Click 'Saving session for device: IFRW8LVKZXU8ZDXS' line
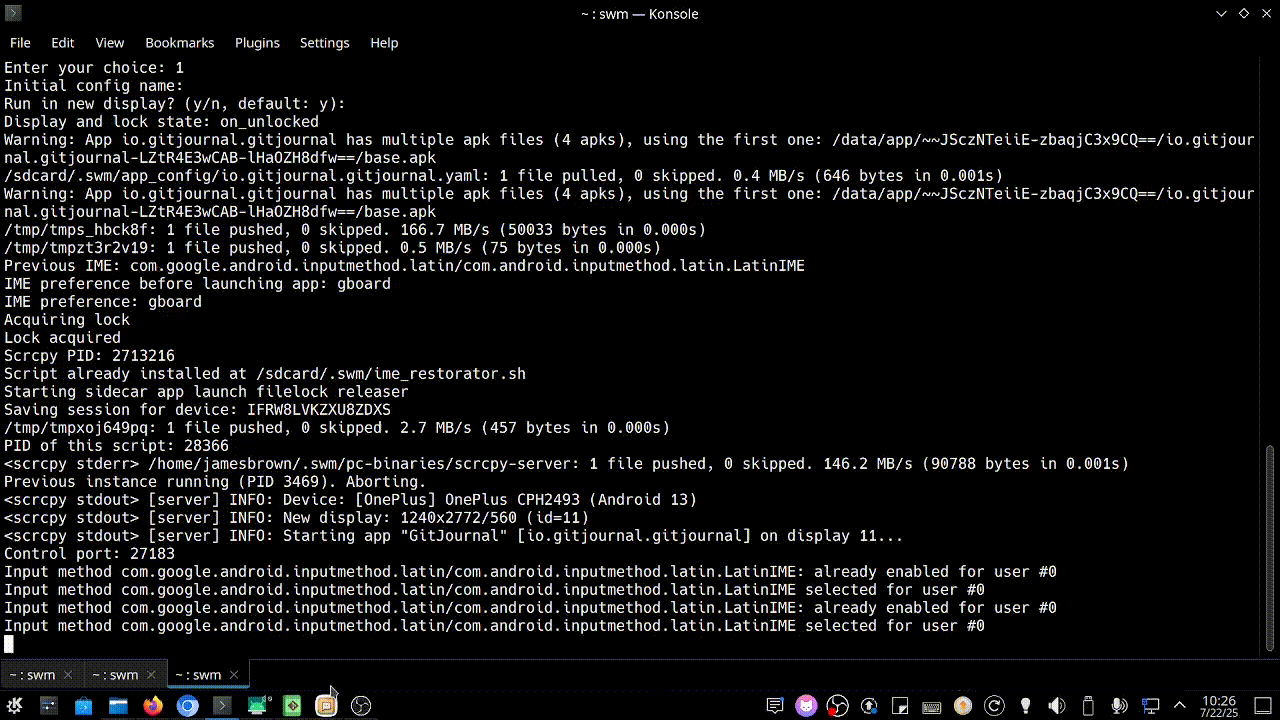1280x720 pixels. point(197,410)
